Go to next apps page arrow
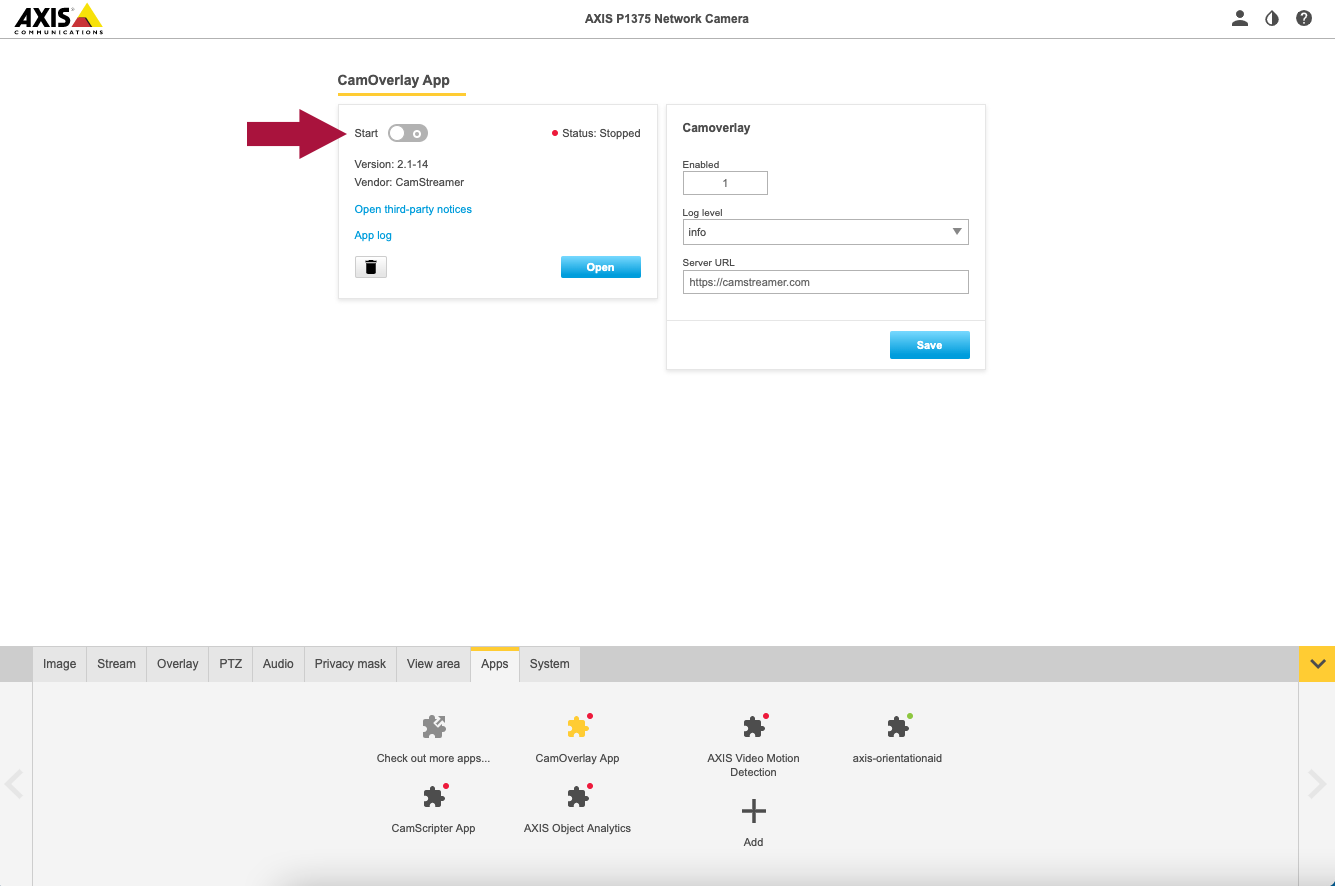 pos(1317,784)
